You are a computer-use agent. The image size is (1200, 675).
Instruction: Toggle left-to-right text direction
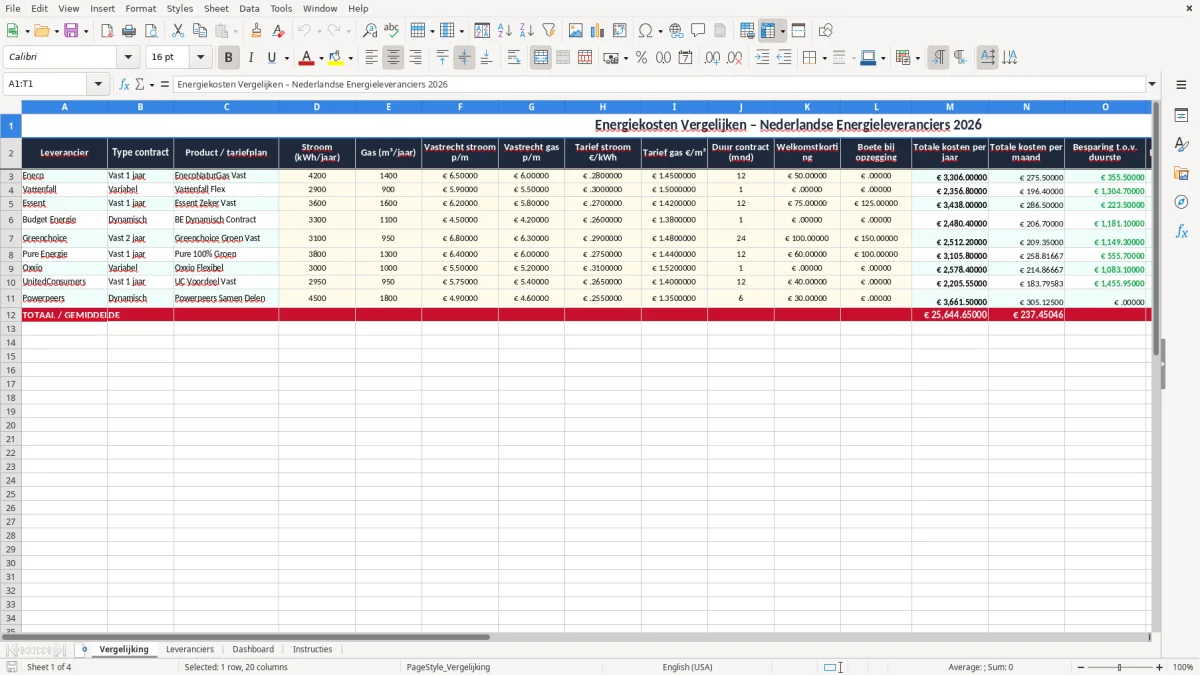pos(938,58)
